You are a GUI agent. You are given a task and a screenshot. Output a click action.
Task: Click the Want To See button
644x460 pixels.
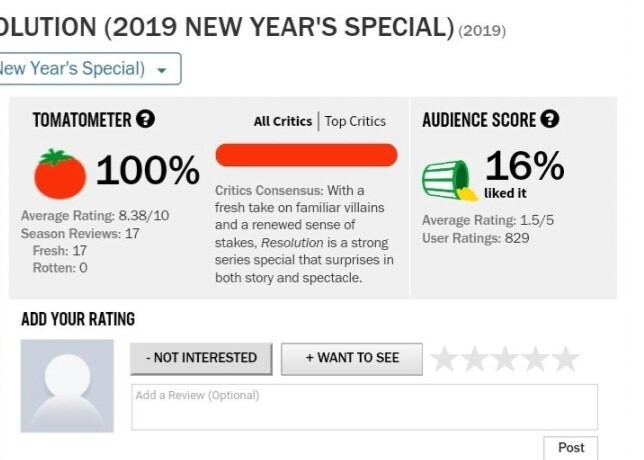coord(352,359)
